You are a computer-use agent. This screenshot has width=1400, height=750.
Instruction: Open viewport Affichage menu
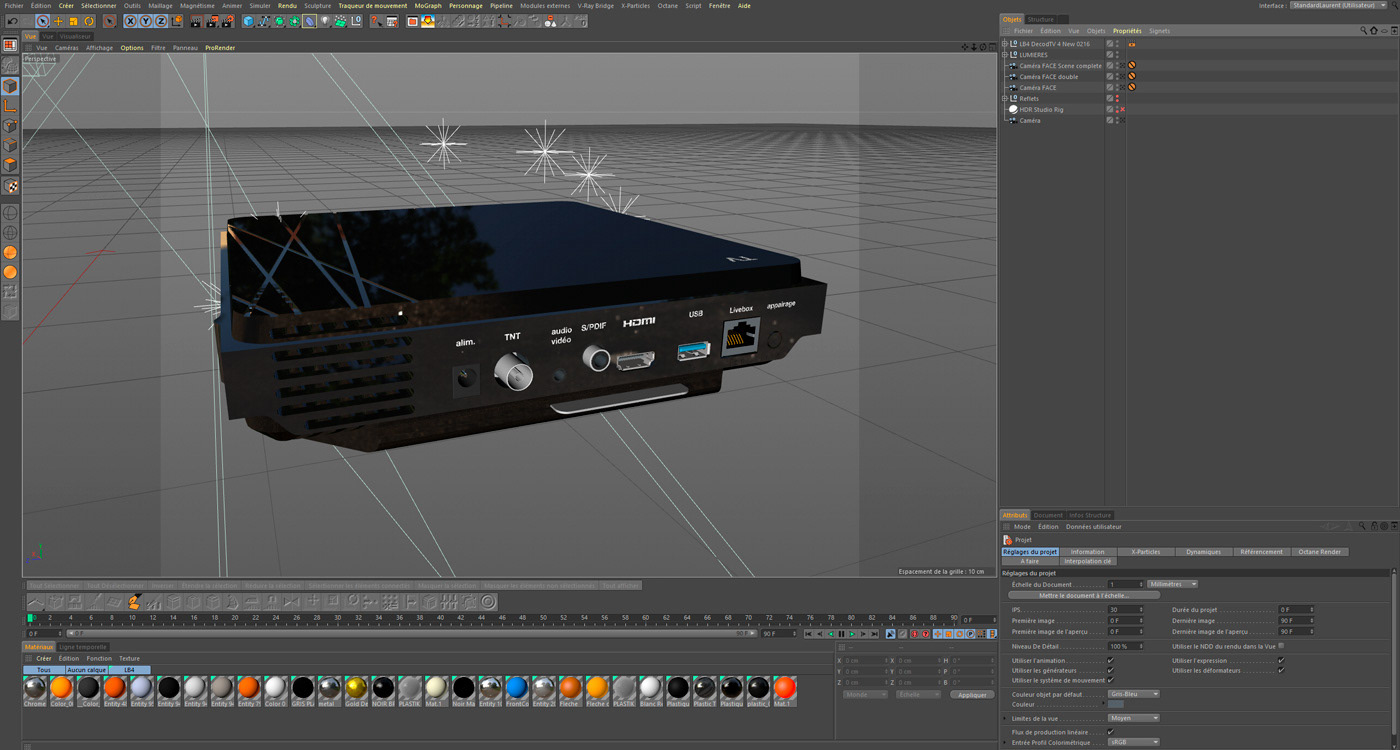tap(99, 48)
